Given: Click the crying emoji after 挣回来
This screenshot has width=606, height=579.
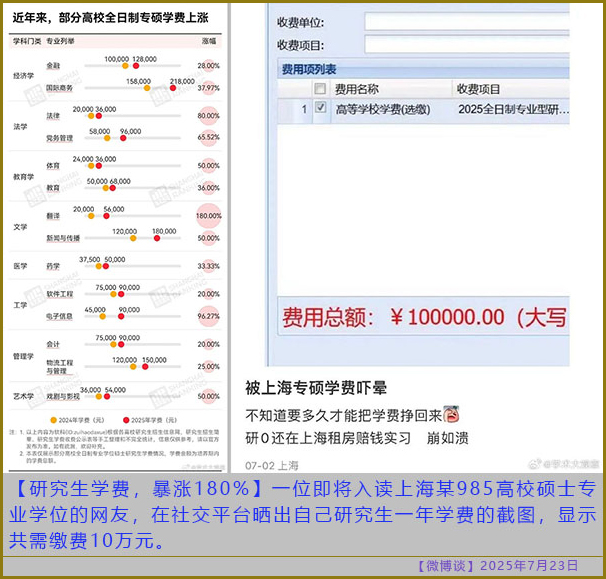Looking at the screenshot, I should point(451,414).
